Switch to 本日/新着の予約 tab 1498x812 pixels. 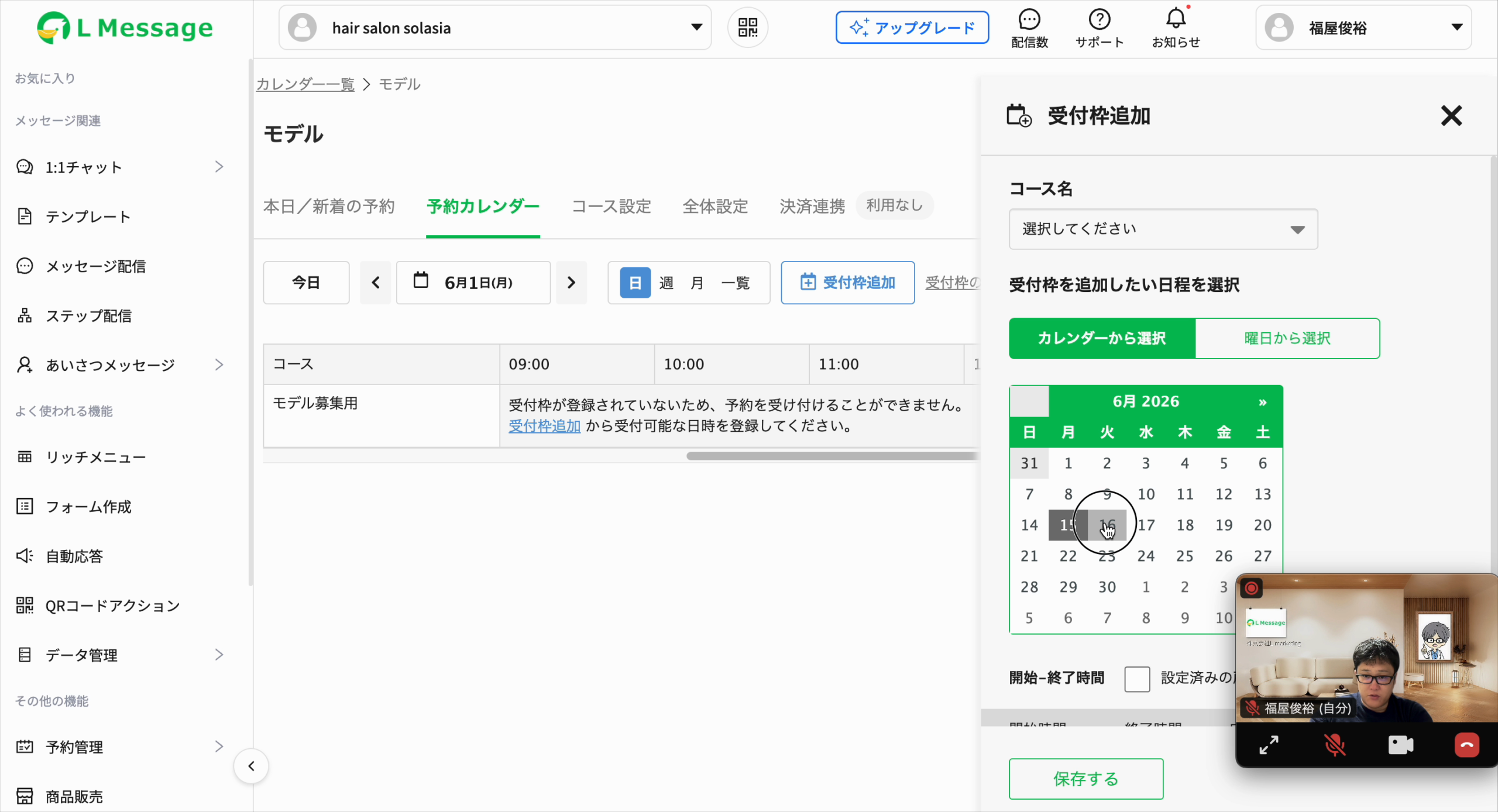click(x=329, y=206)
